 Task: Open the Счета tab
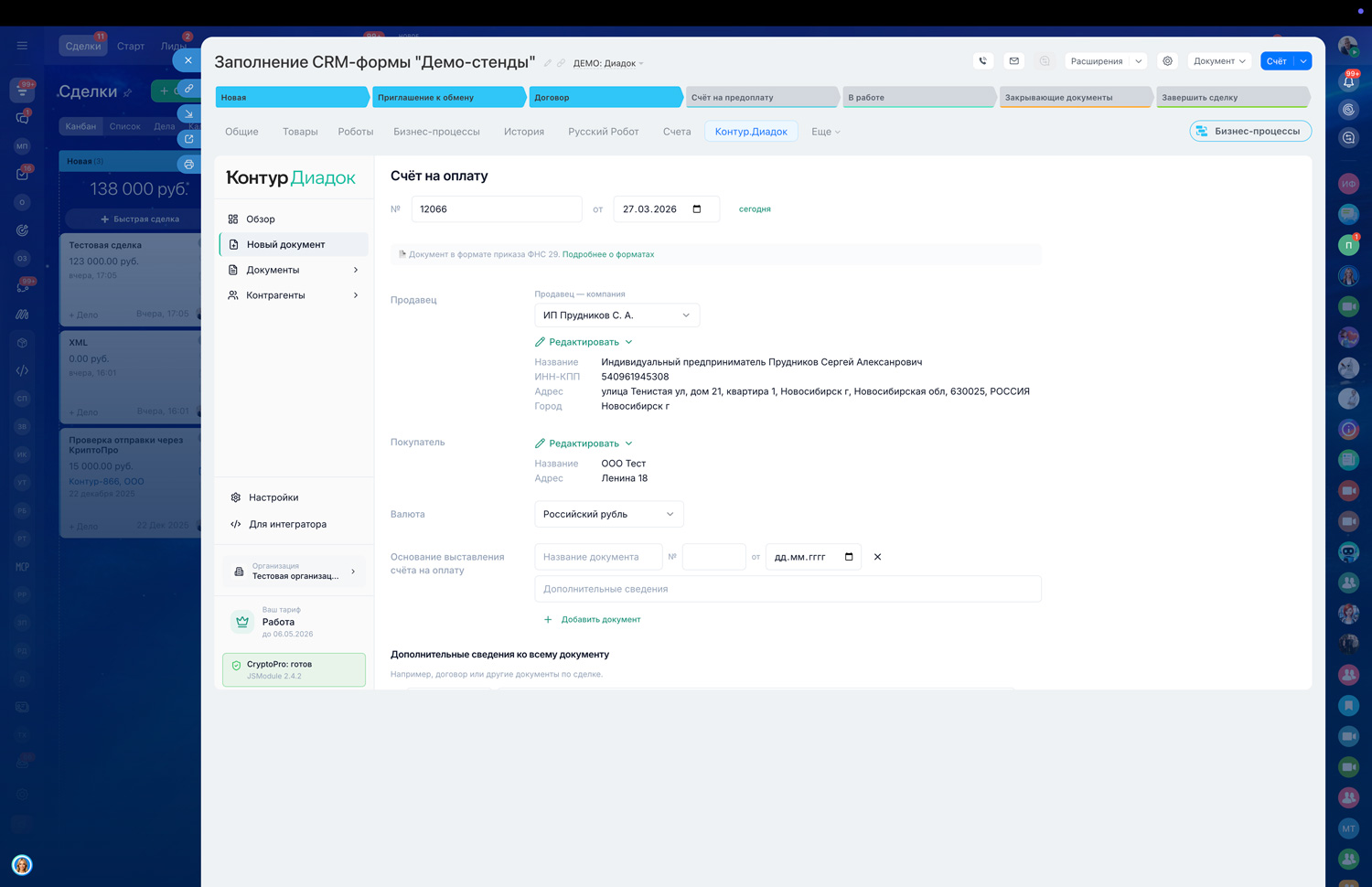pos(677,132)
